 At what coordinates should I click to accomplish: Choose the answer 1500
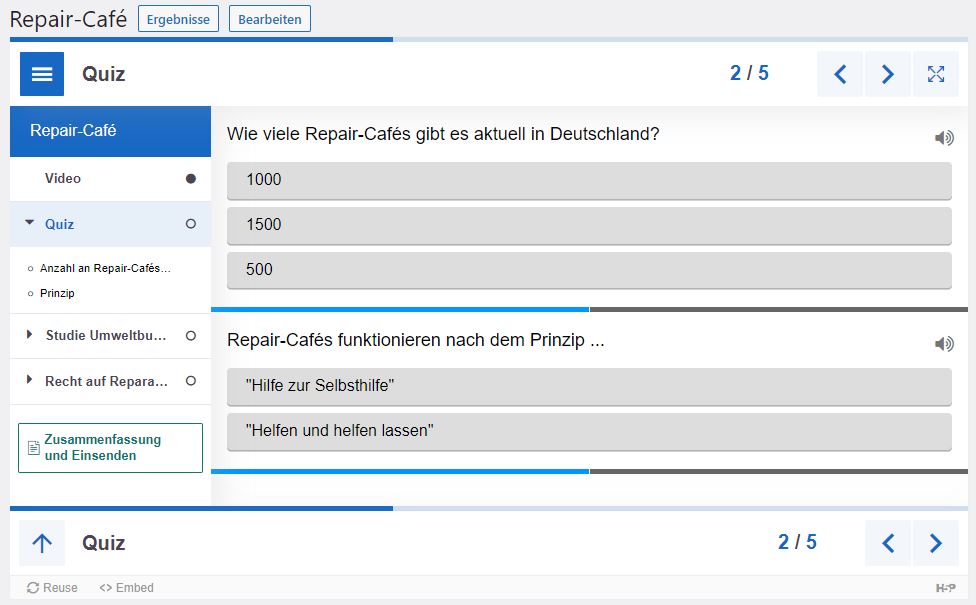point(589,225)
